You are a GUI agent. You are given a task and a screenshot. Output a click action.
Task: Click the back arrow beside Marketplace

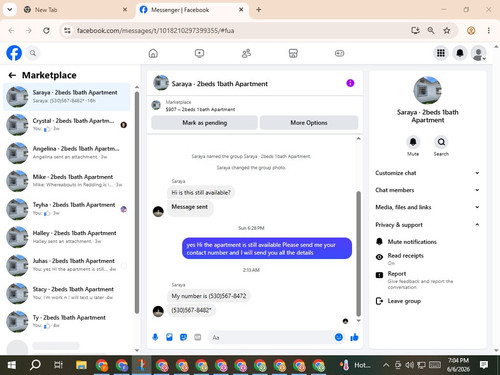pos(12,75)
